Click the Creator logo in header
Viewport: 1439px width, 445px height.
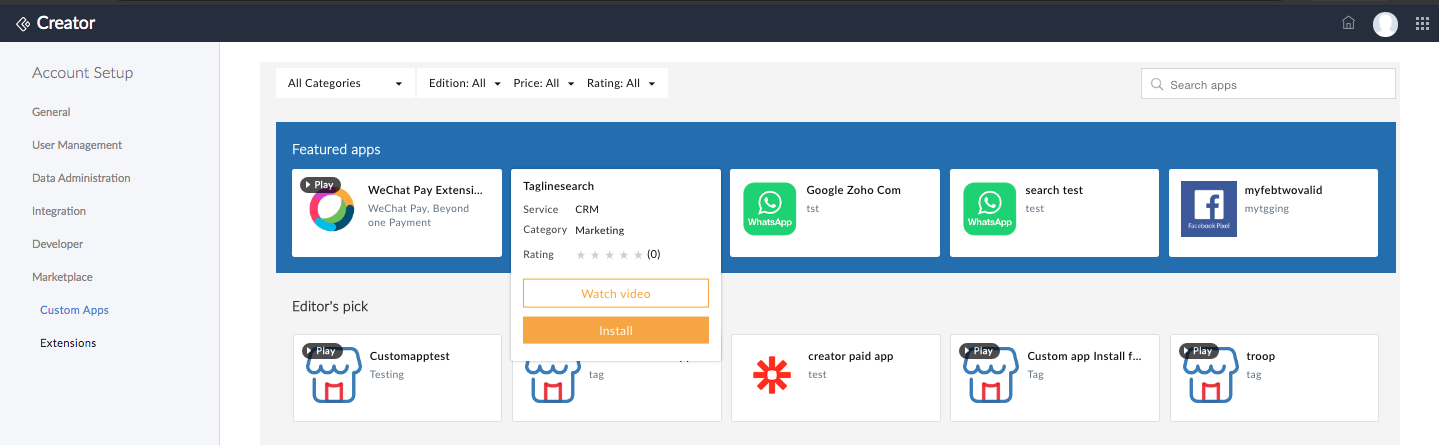pos(56,23)
